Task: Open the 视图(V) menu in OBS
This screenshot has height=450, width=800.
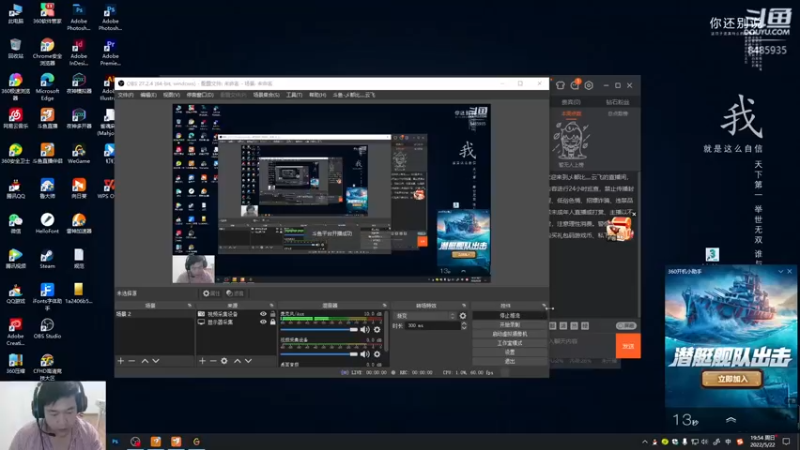Action: click(x=171, y=95)
